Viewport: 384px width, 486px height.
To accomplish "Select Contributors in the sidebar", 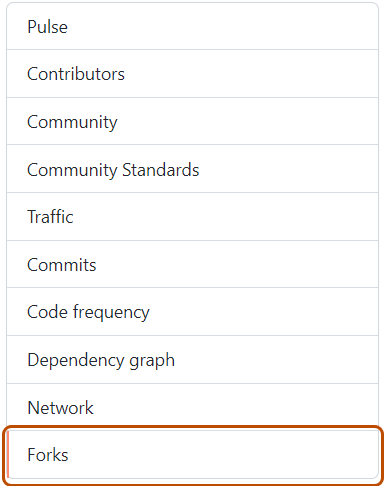I will (x=192, y=74).
